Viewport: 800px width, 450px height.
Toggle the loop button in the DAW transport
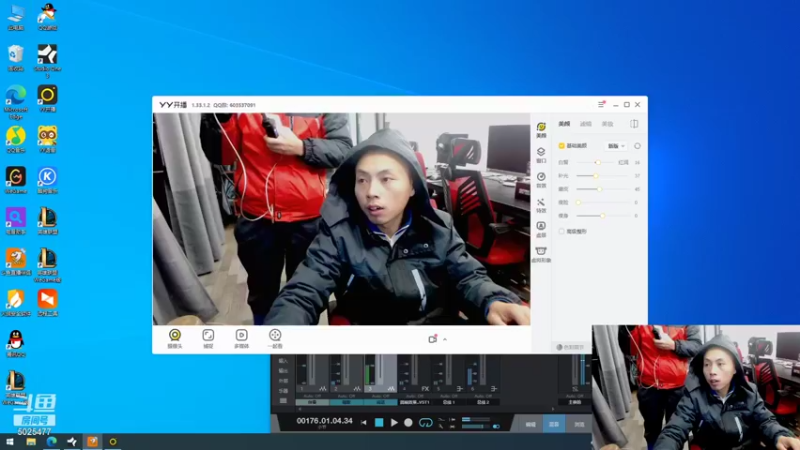coord(426,422)
